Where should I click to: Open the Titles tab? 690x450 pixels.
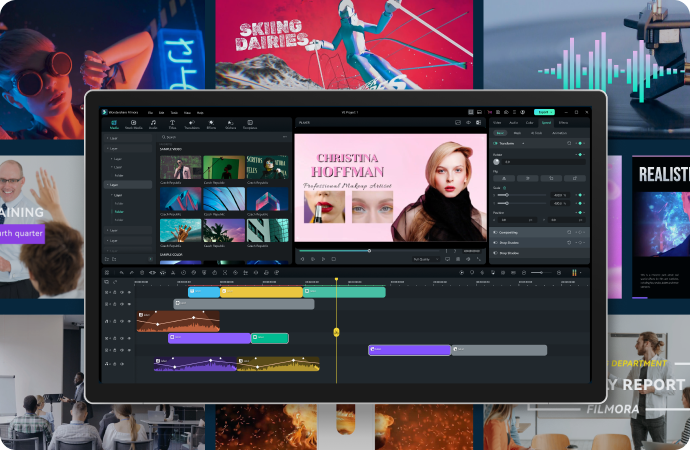(172, 124)
